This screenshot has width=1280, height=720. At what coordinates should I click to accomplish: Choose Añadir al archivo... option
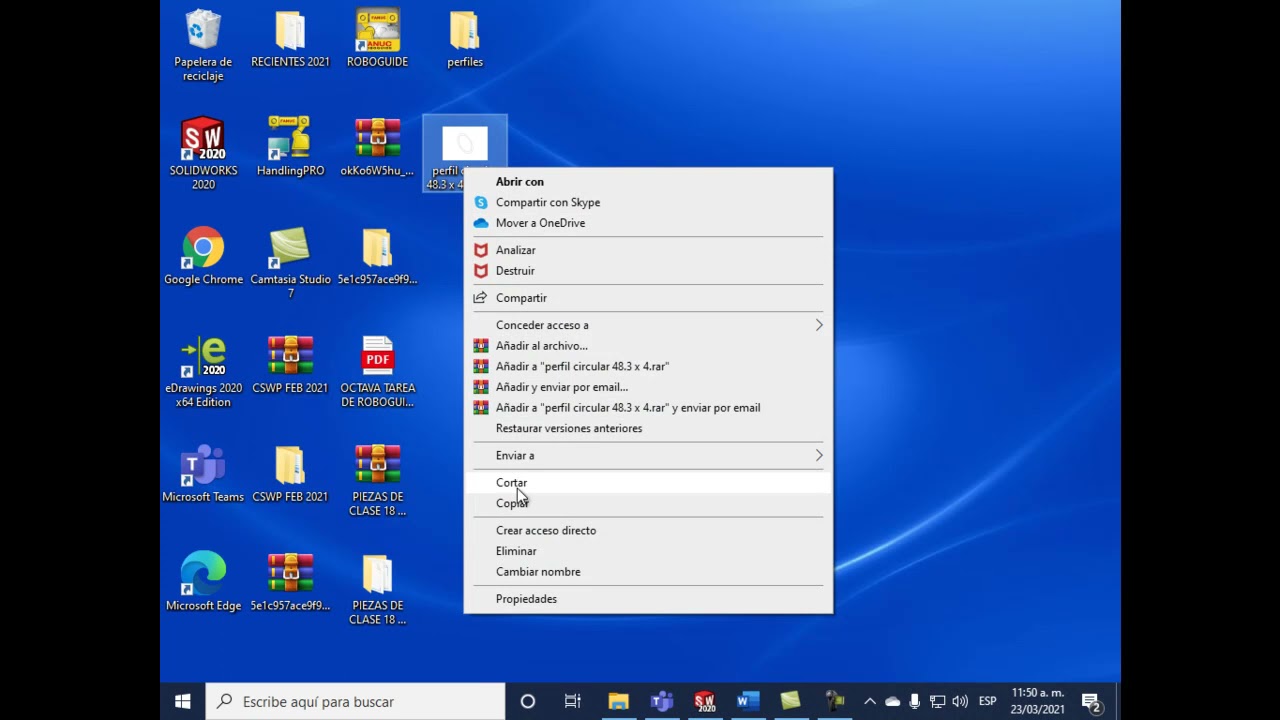pos(648,346)
